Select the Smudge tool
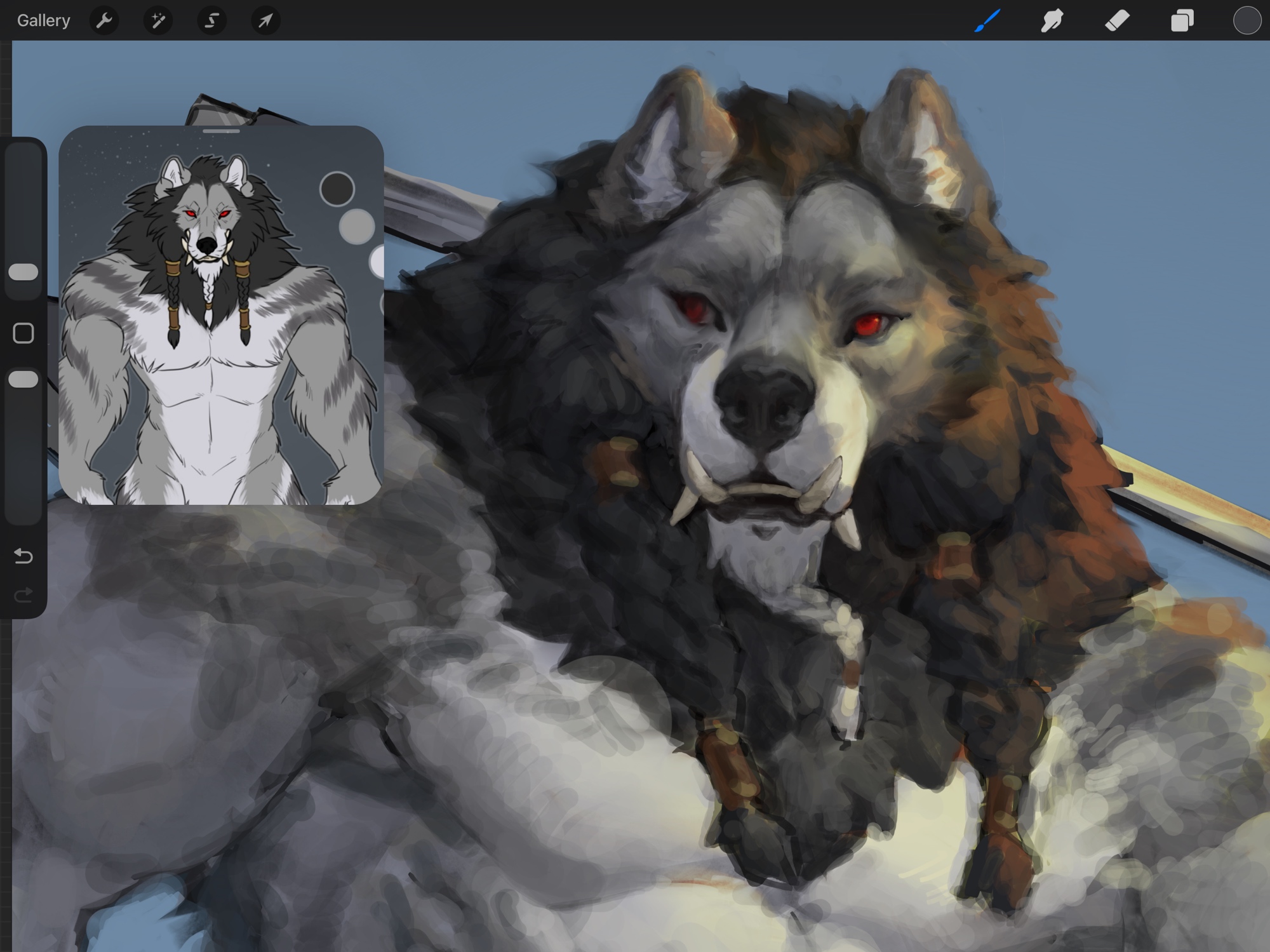The width and height of the screenshot is (1270, 952). (x=1052, y=21)
